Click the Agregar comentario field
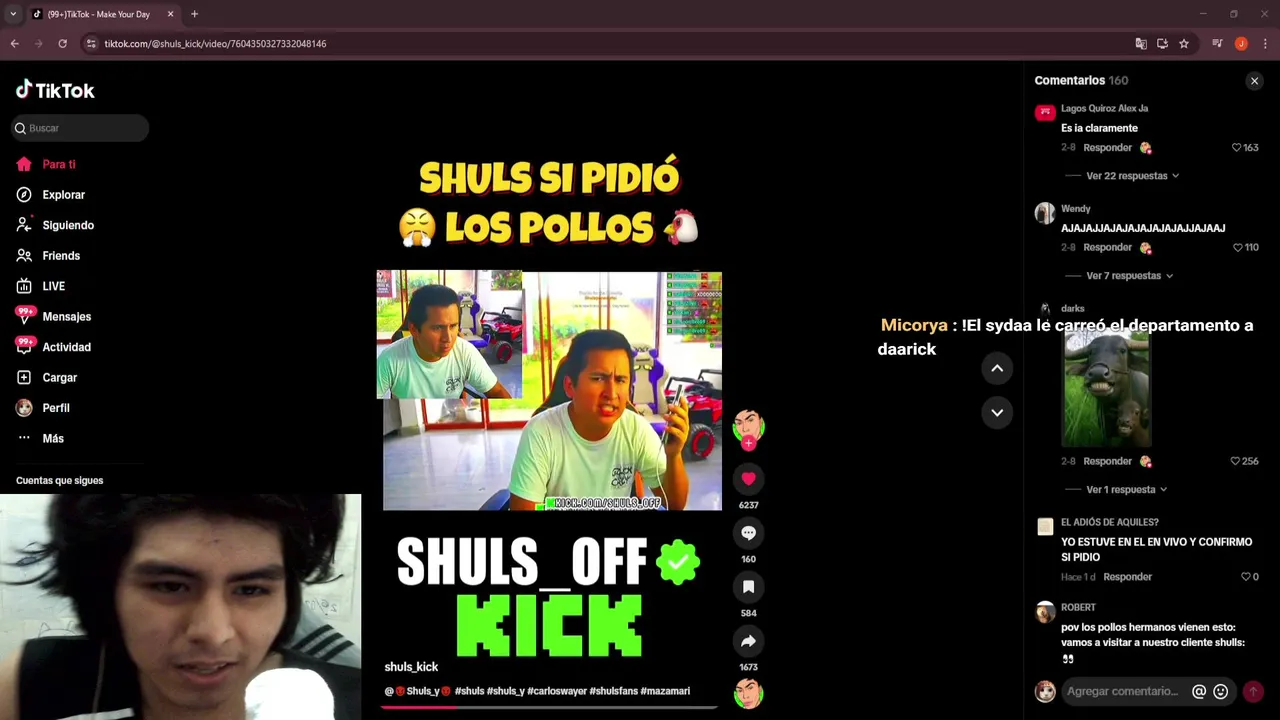The image size is (1280, 720). 1123,691
